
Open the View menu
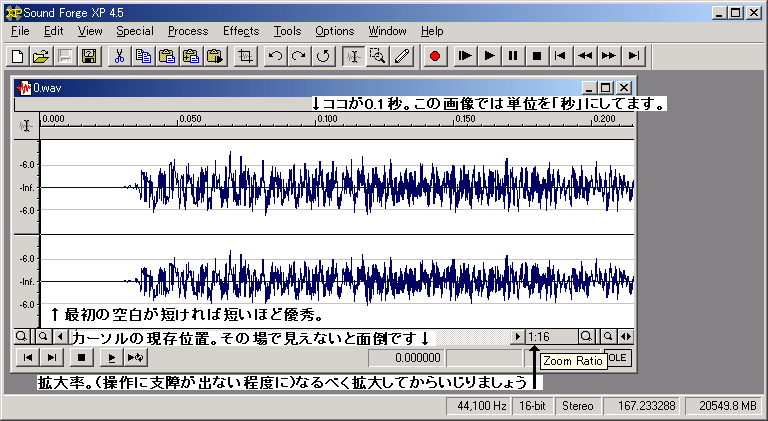90,31
